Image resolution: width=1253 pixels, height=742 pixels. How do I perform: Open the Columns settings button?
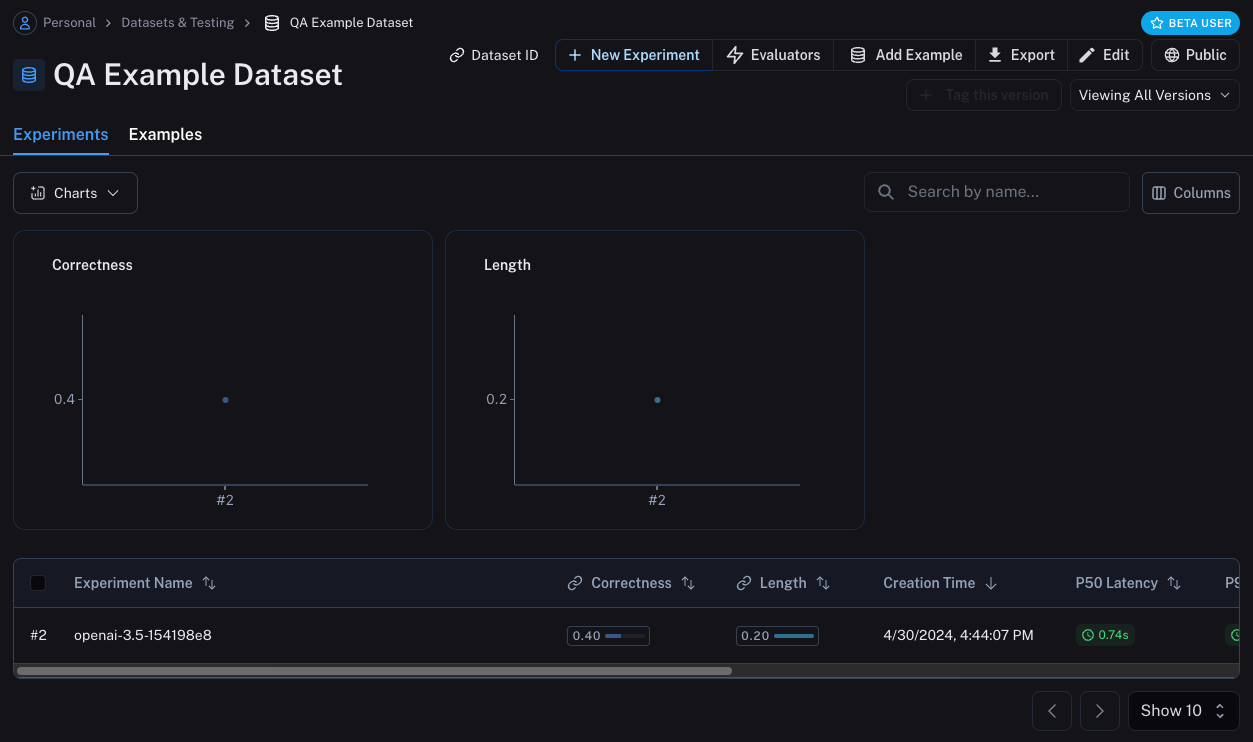[1190, 193]
